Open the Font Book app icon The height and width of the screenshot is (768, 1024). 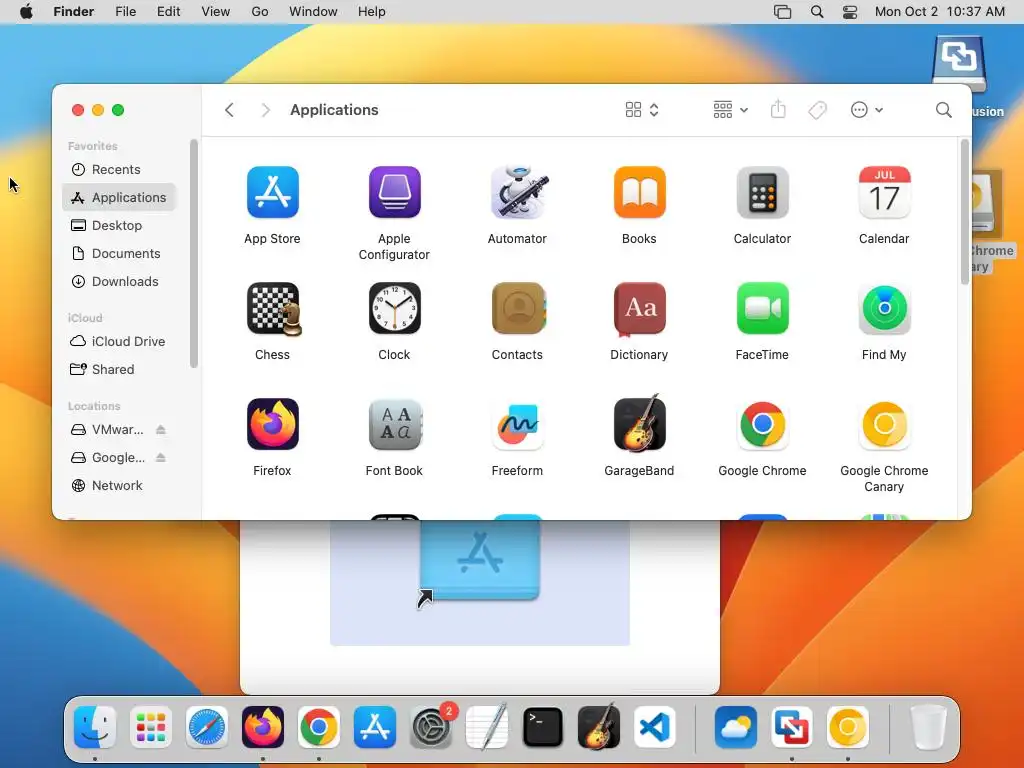click(x=394, y=424)
